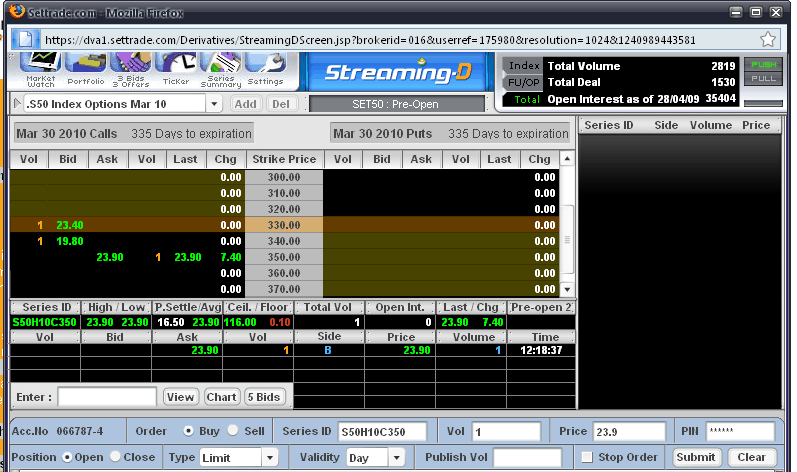Click side value B in trade list

click(328, 350)
